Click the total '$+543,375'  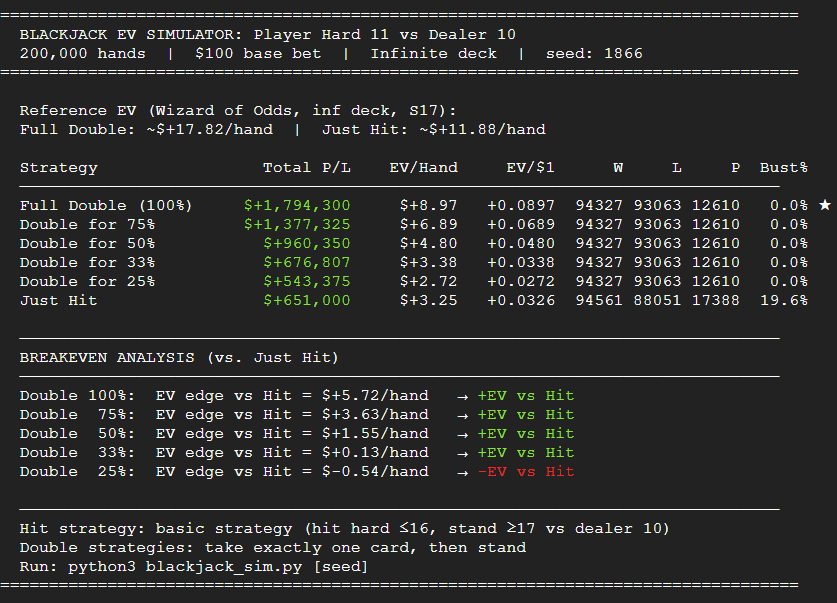tap(307, 282)
